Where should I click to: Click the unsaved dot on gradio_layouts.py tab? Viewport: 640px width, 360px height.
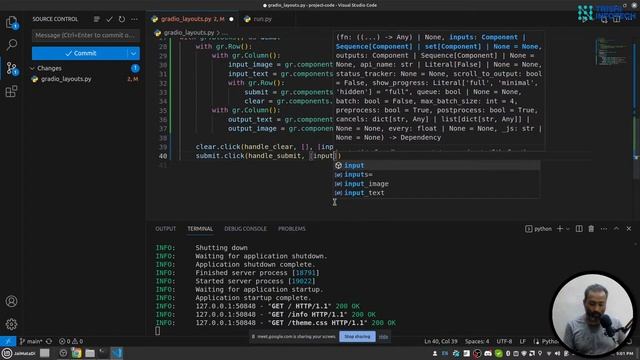[x=231, y=19]
